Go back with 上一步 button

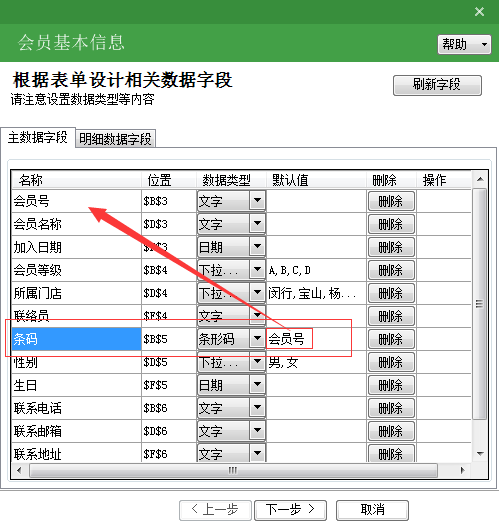[x=215, y=510]
